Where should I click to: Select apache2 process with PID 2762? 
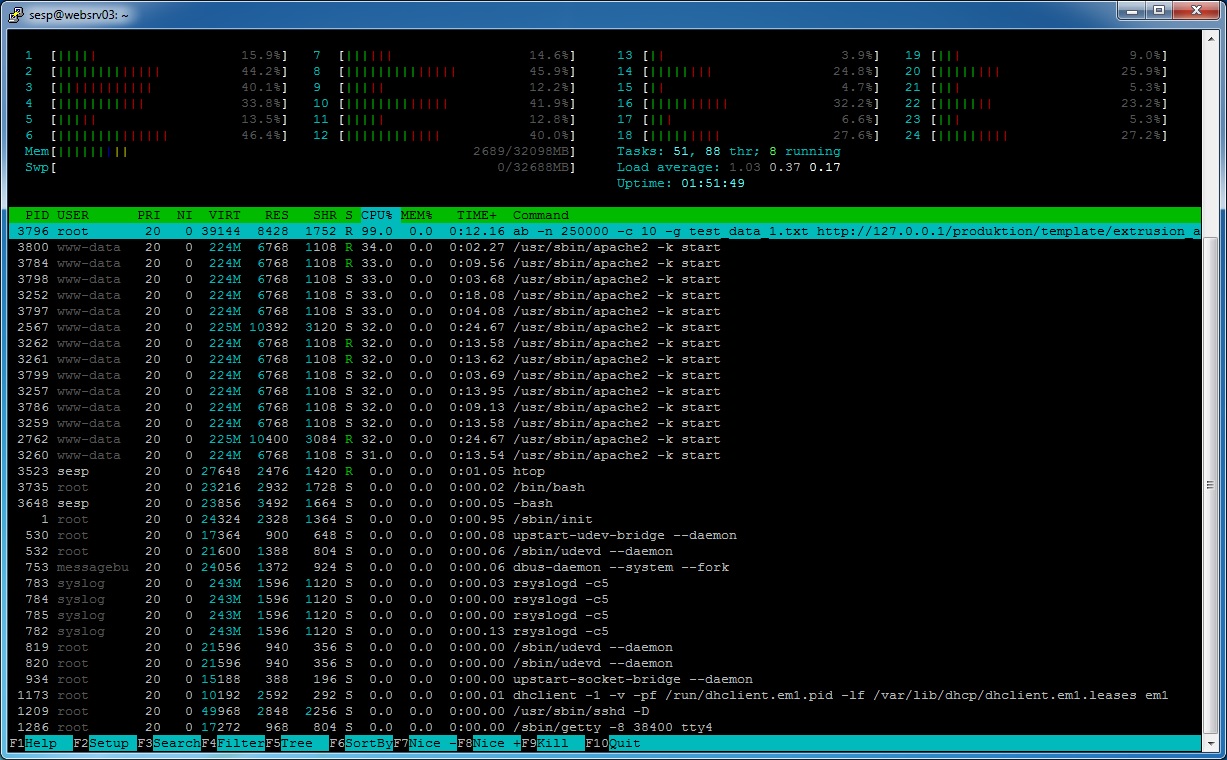(x=604, y=439)
